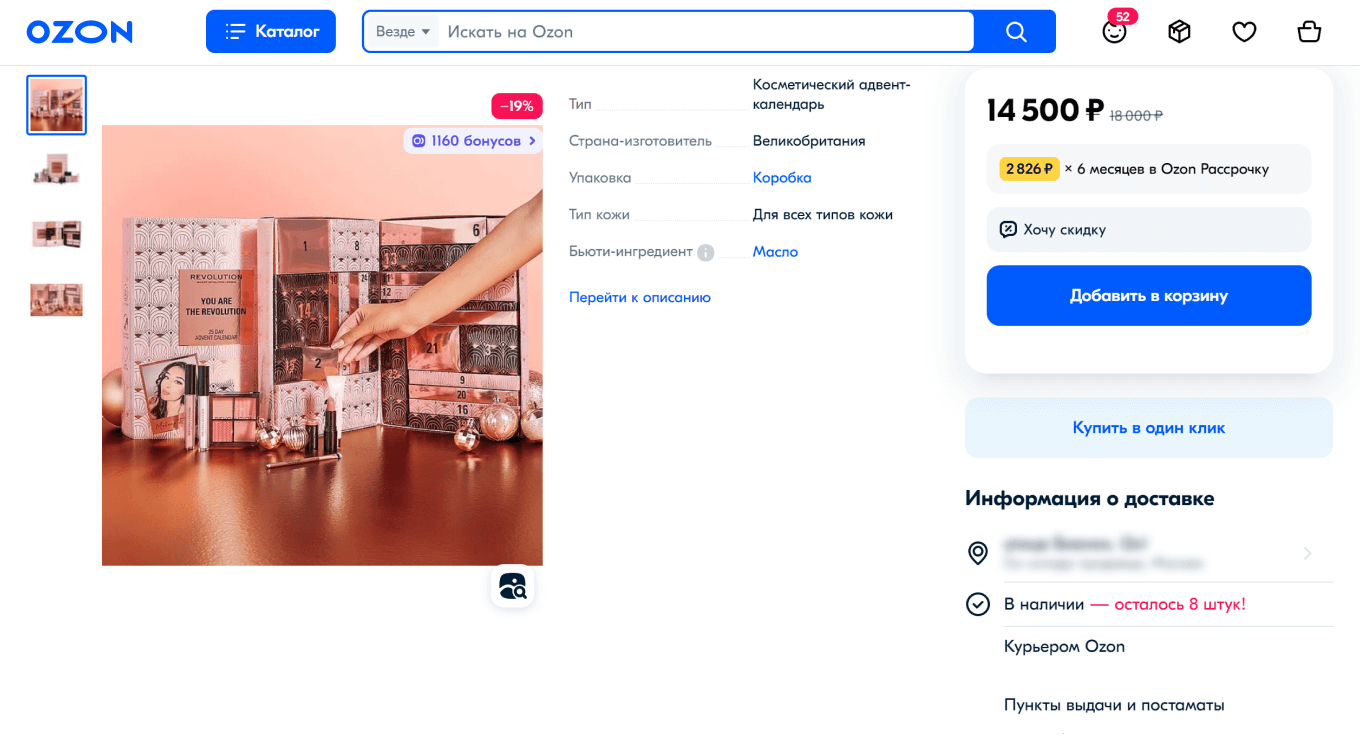Open the shopping cart icon
The width and height of the screenshot is (1360, 743).
[1309, 31]
